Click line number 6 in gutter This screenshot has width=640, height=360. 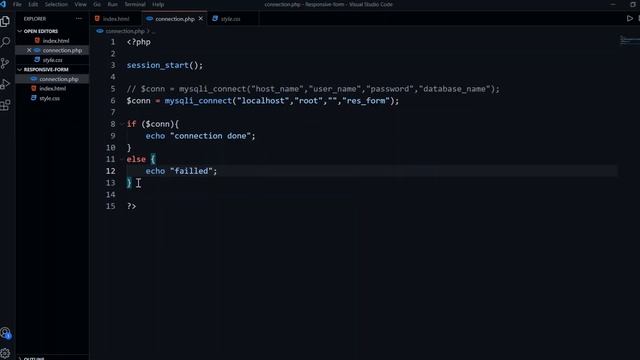pos(113,101)
